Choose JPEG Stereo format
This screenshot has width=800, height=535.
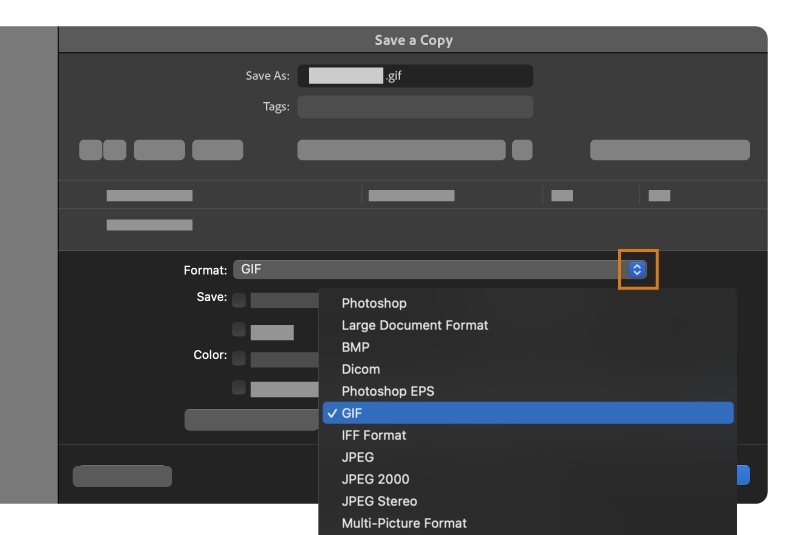click(379, 501)
